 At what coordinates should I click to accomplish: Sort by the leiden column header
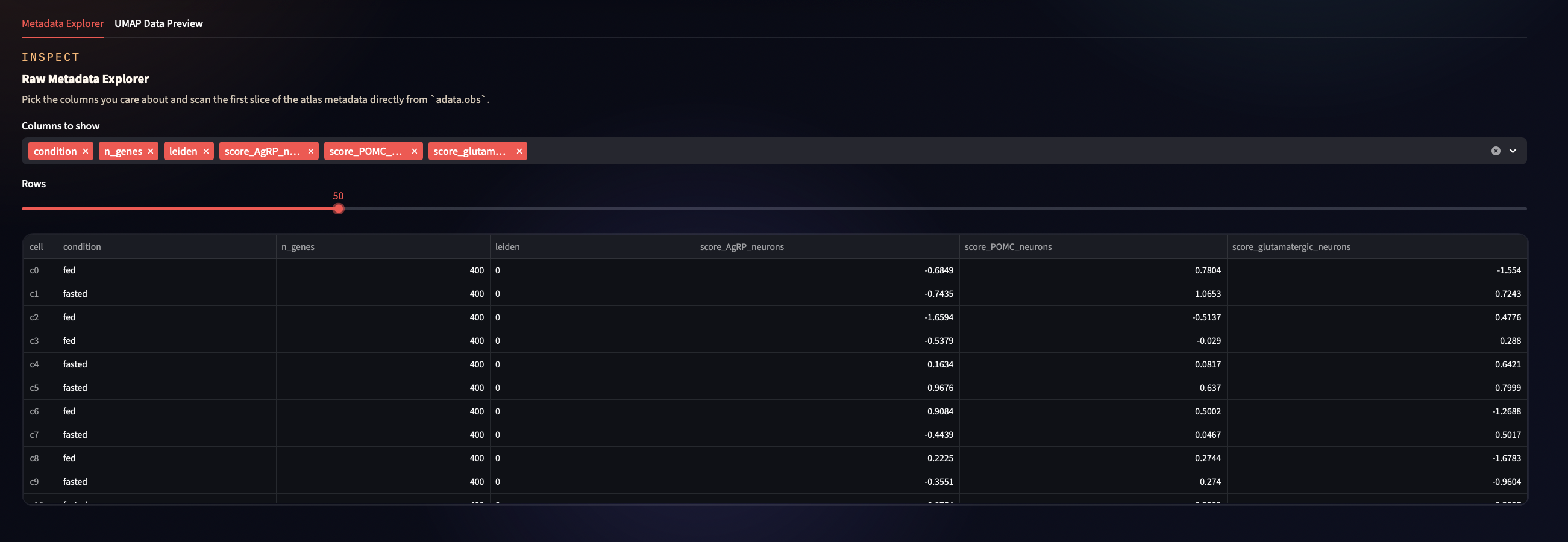click(592, 247)
